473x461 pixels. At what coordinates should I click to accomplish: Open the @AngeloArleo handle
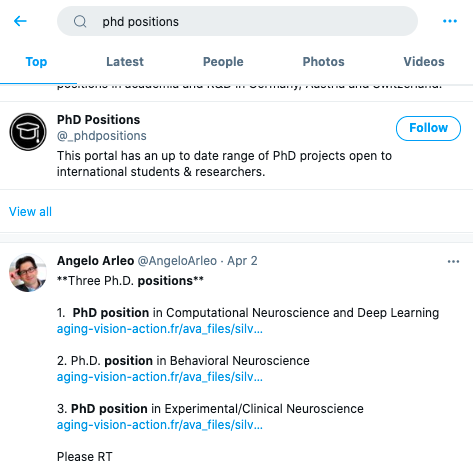[177, 261]
